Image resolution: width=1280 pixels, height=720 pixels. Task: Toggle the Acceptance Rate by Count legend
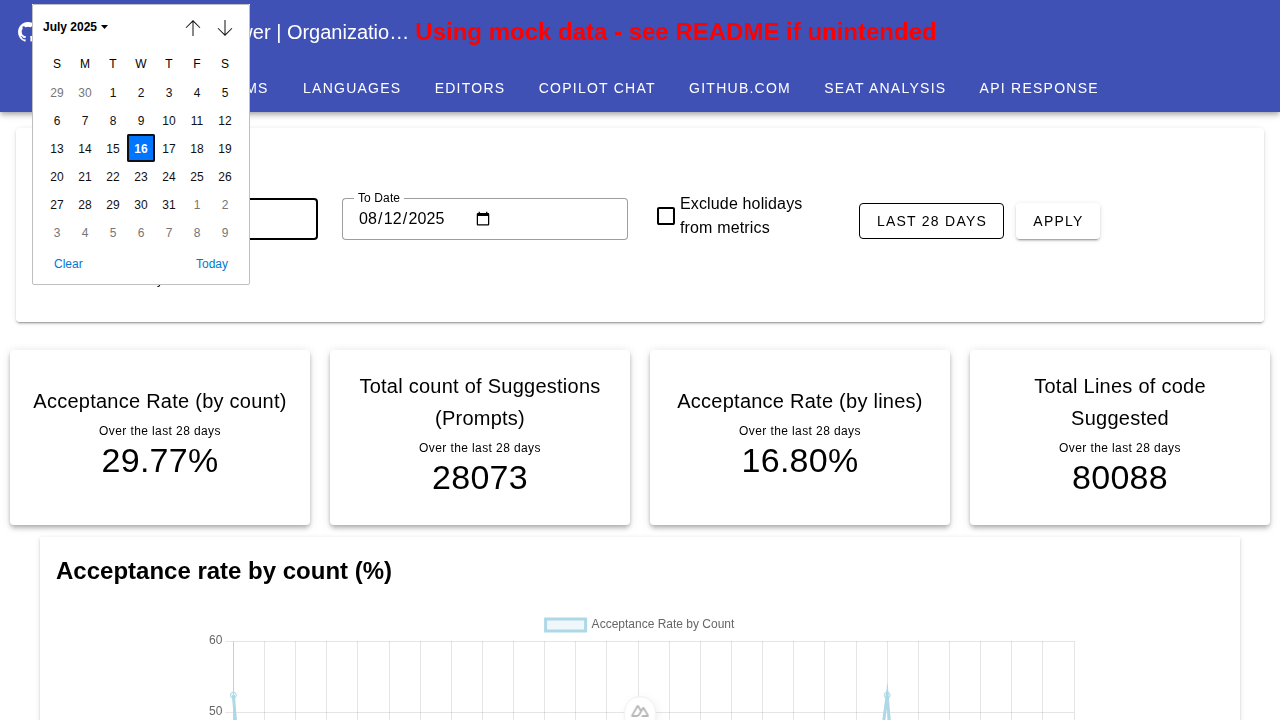pyautogui.click(x=640, y=624)
